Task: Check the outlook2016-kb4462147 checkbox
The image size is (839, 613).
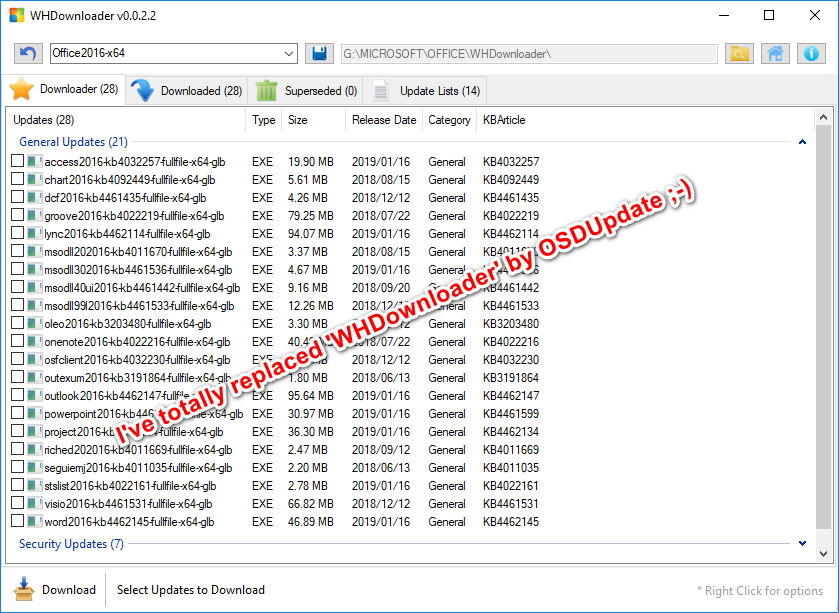Action: pos(18,395)
